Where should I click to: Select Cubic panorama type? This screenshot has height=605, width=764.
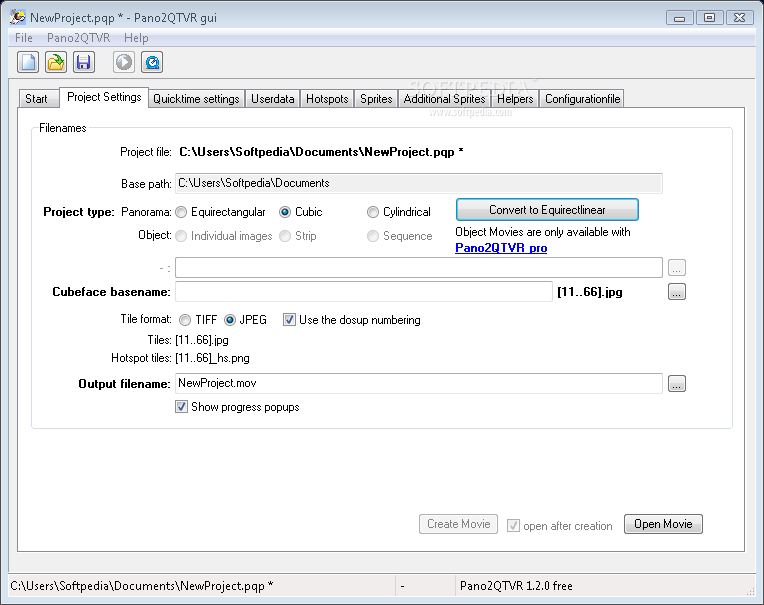click(x=285, y=212)
